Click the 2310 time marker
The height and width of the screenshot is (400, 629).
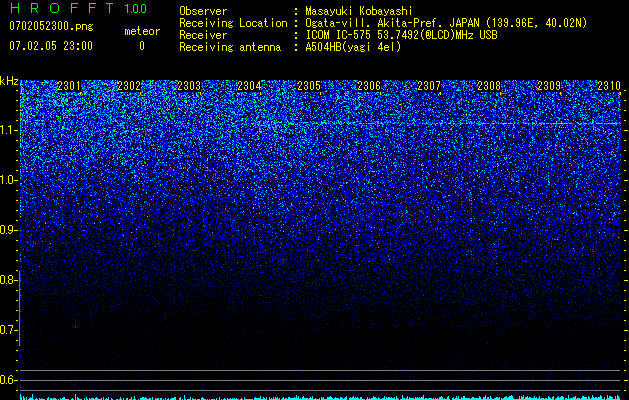[x=609, y=86]
